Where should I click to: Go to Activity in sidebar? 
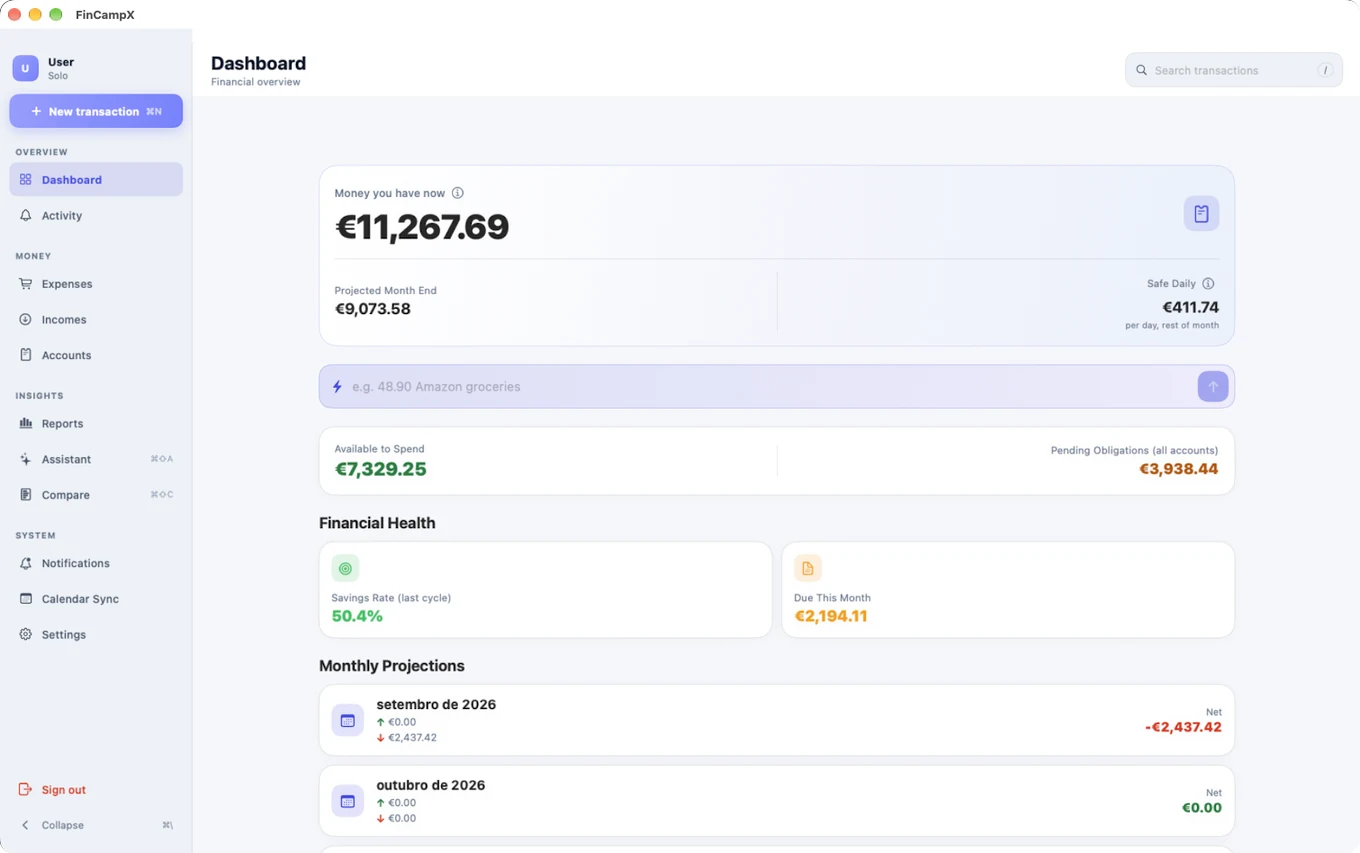click(96, 215)
